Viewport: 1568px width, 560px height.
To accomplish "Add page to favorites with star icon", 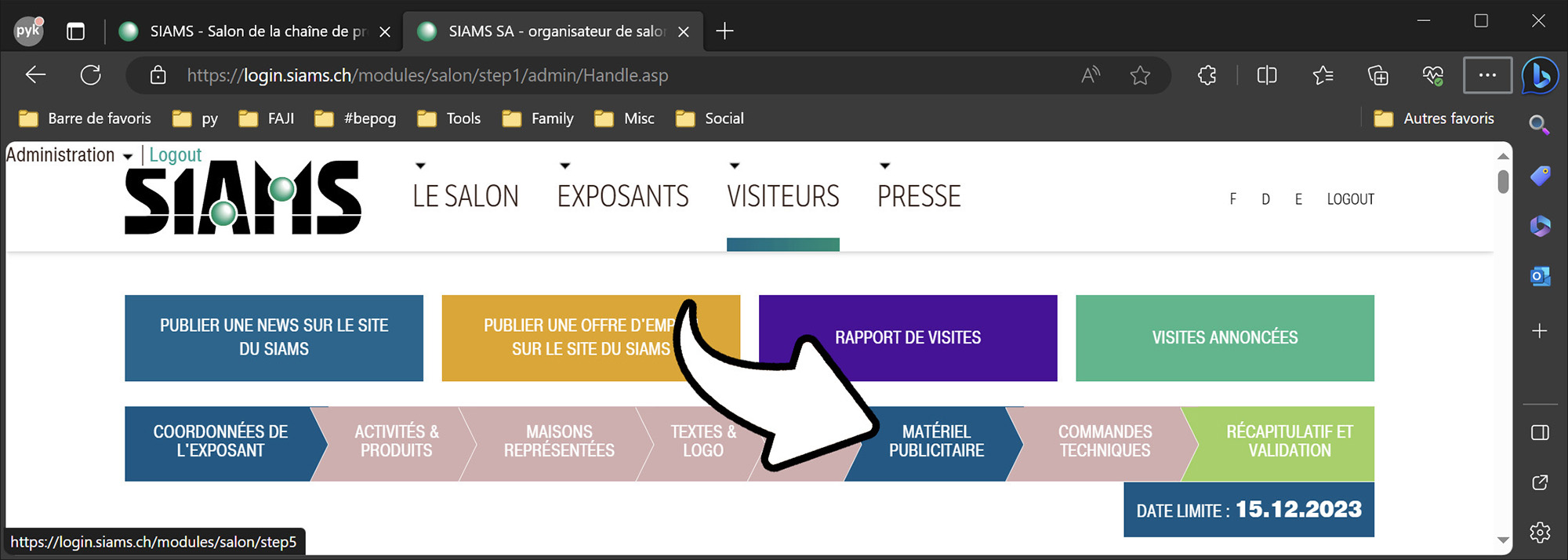I will (x=1140, y=75).
